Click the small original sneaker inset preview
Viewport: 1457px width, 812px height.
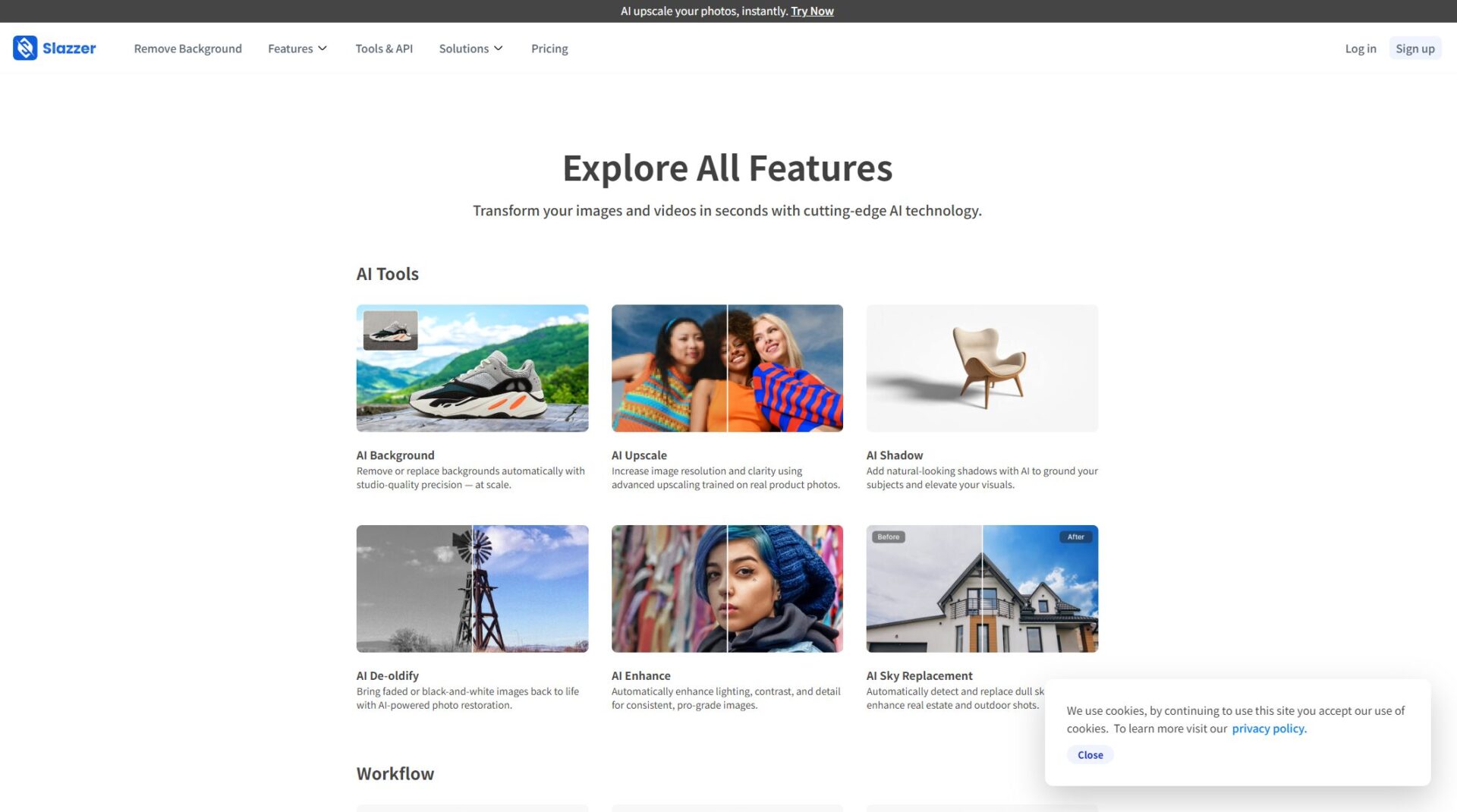tap(391, 330)
